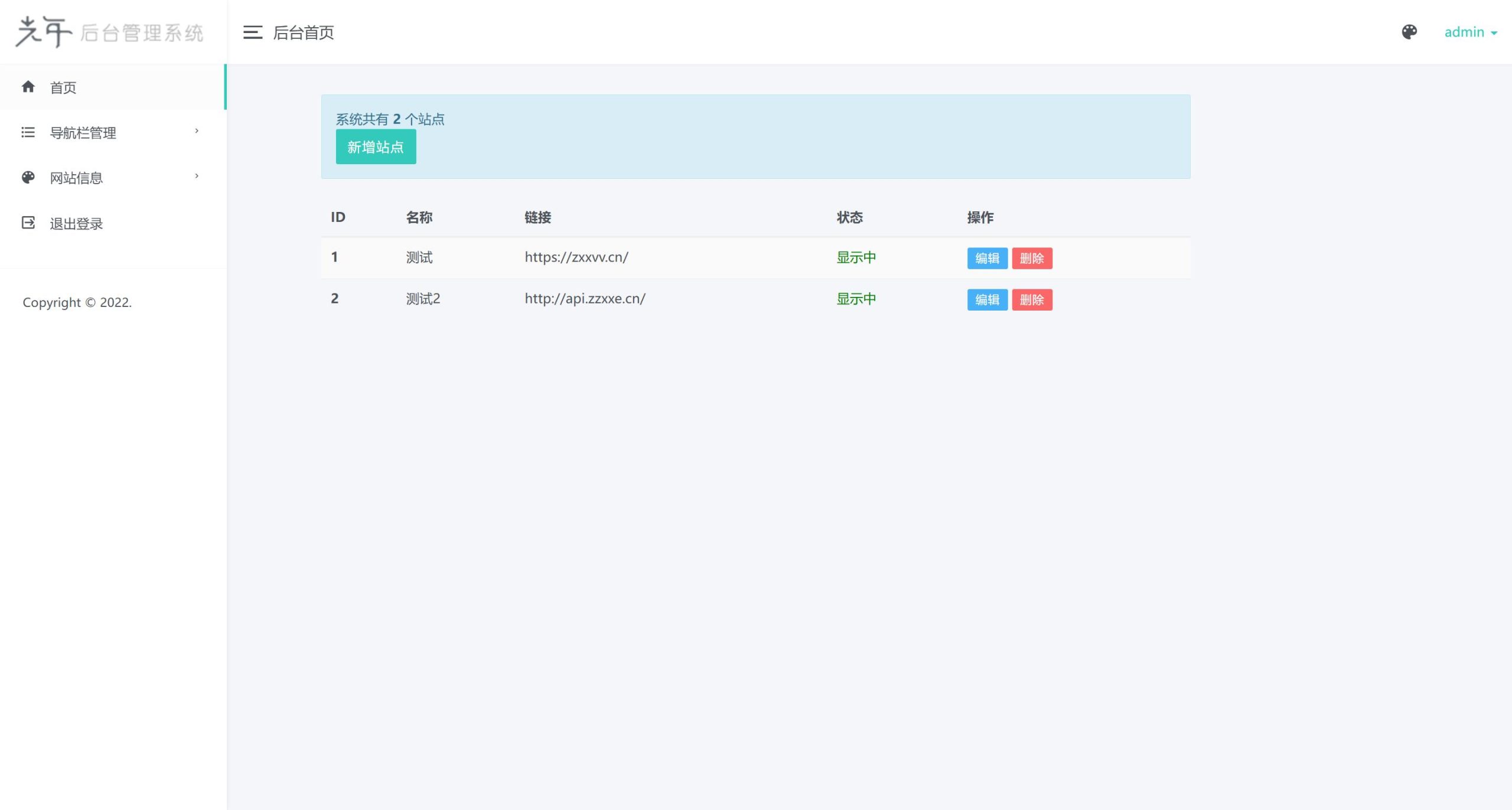
Task: Click the 戈午 后台管理系统 logo
Action: coord(109,32)
